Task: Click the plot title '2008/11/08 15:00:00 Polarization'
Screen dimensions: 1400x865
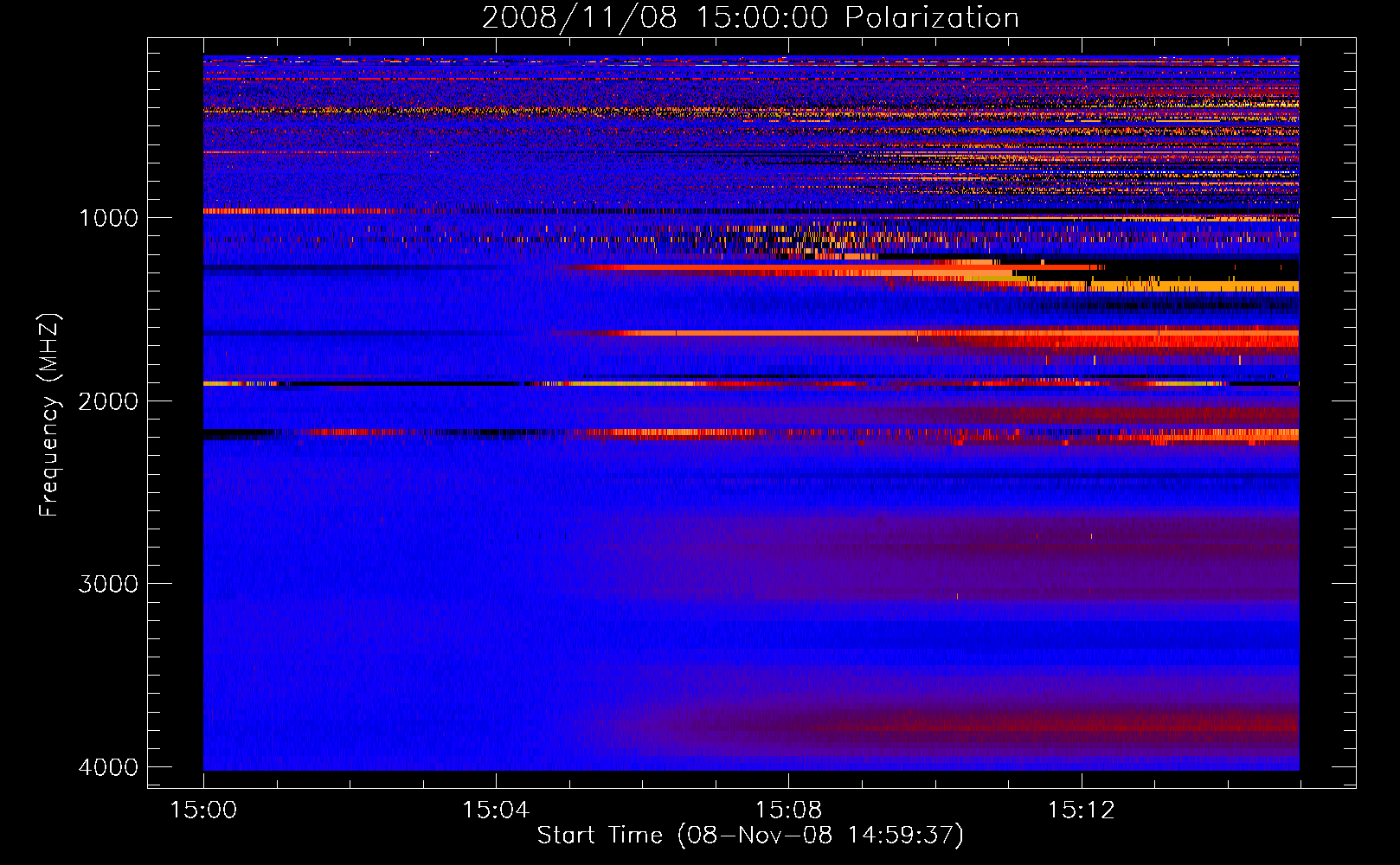Action: click(x=750, y=17)
